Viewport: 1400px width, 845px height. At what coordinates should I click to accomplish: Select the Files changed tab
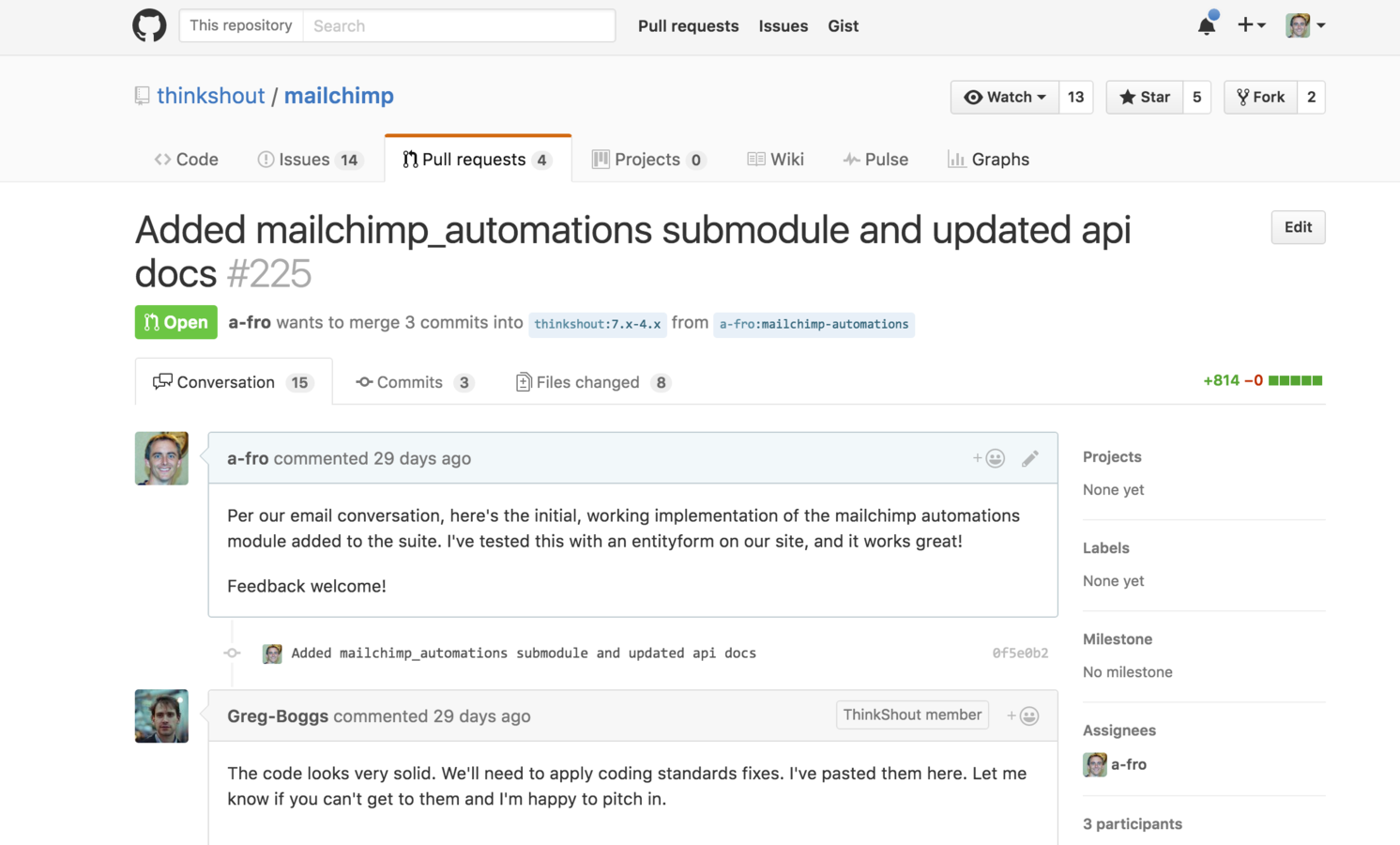pyautogui.click(x=593, y=382)
